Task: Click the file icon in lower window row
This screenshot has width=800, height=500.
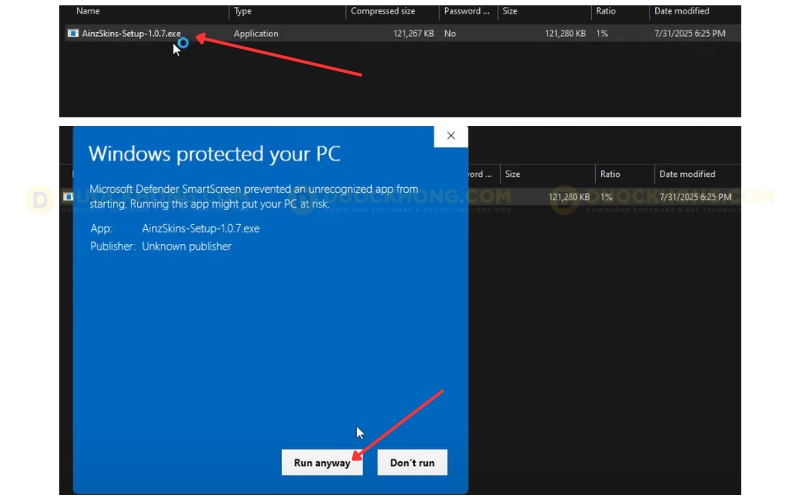Action: (x=68, y=196)
